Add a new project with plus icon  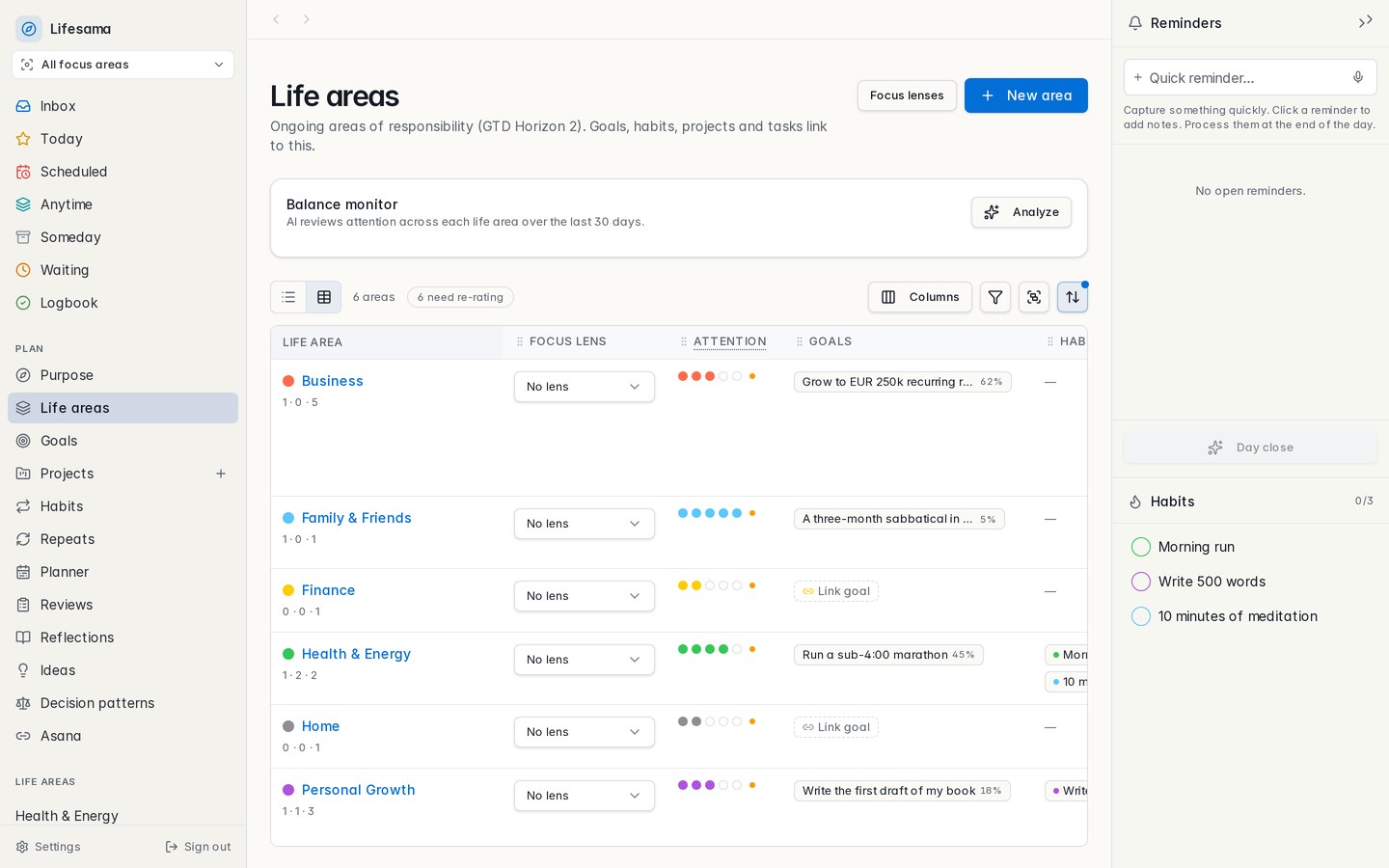(x=221, y=474)
